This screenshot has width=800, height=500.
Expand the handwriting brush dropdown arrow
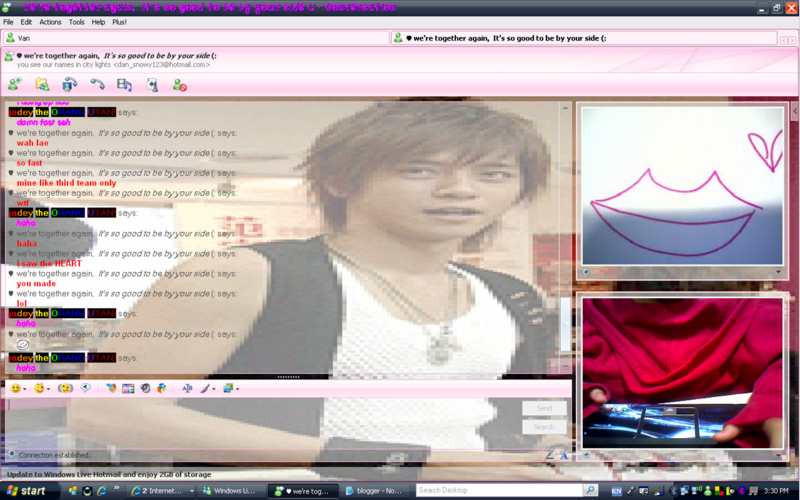pyautogui.click(x=214, y=389)
